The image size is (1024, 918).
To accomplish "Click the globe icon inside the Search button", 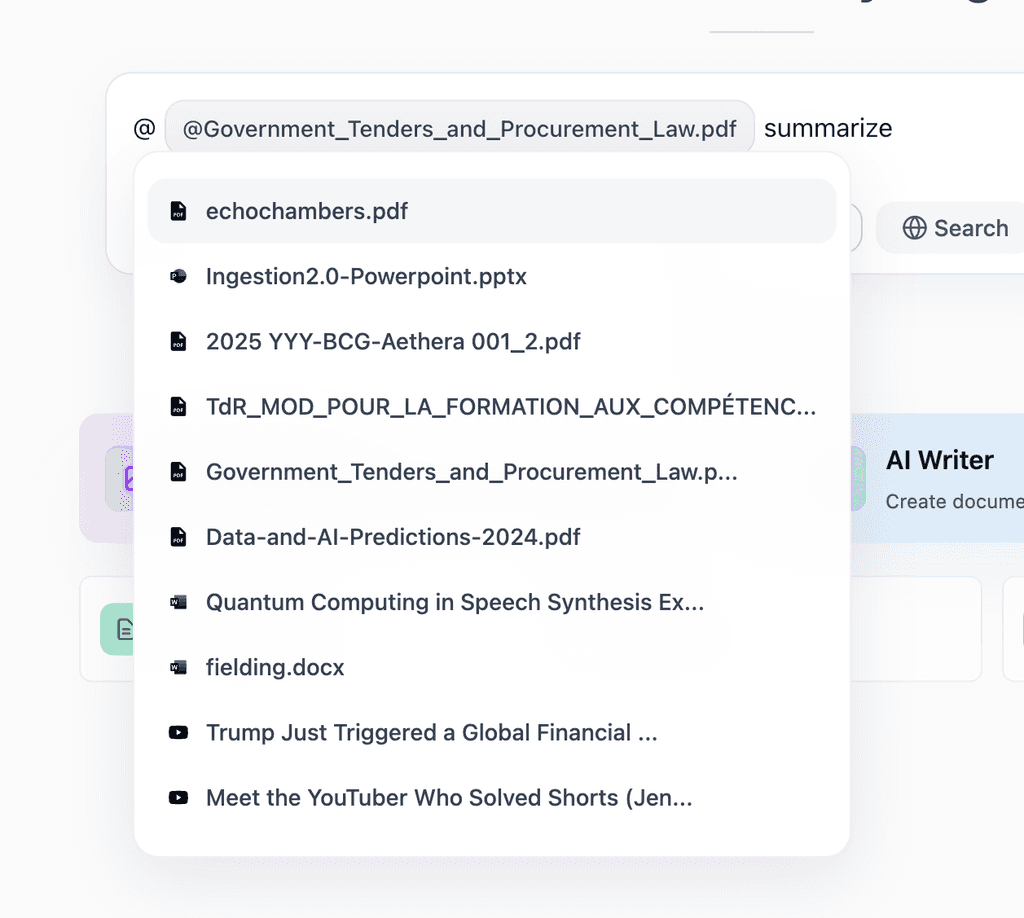I will (x=915, y=228).
